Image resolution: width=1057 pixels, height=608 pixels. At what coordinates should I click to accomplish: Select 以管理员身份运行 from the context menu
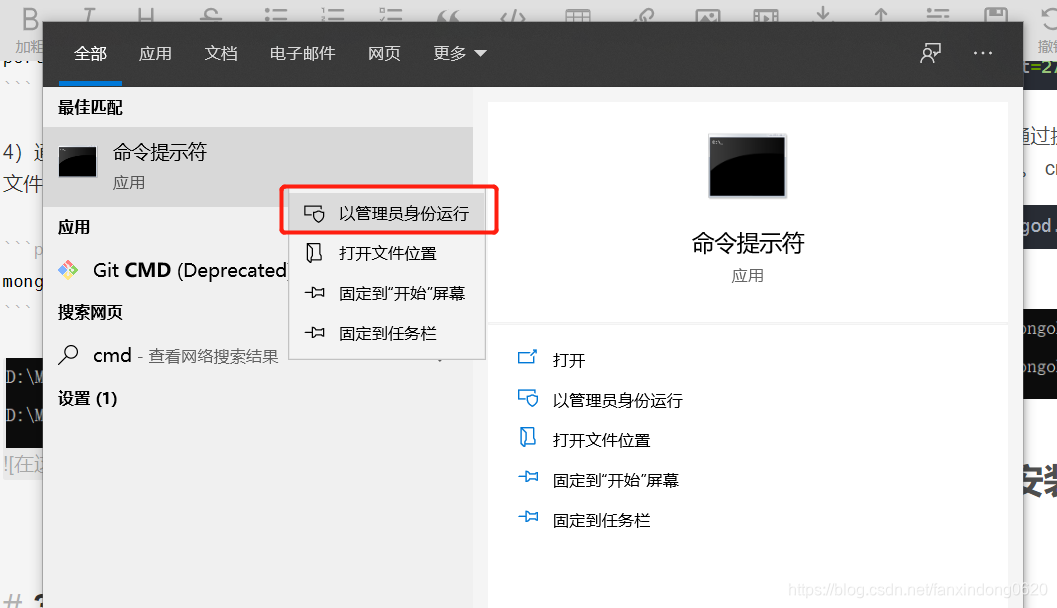pyautogui.click(x=401, y=209)
